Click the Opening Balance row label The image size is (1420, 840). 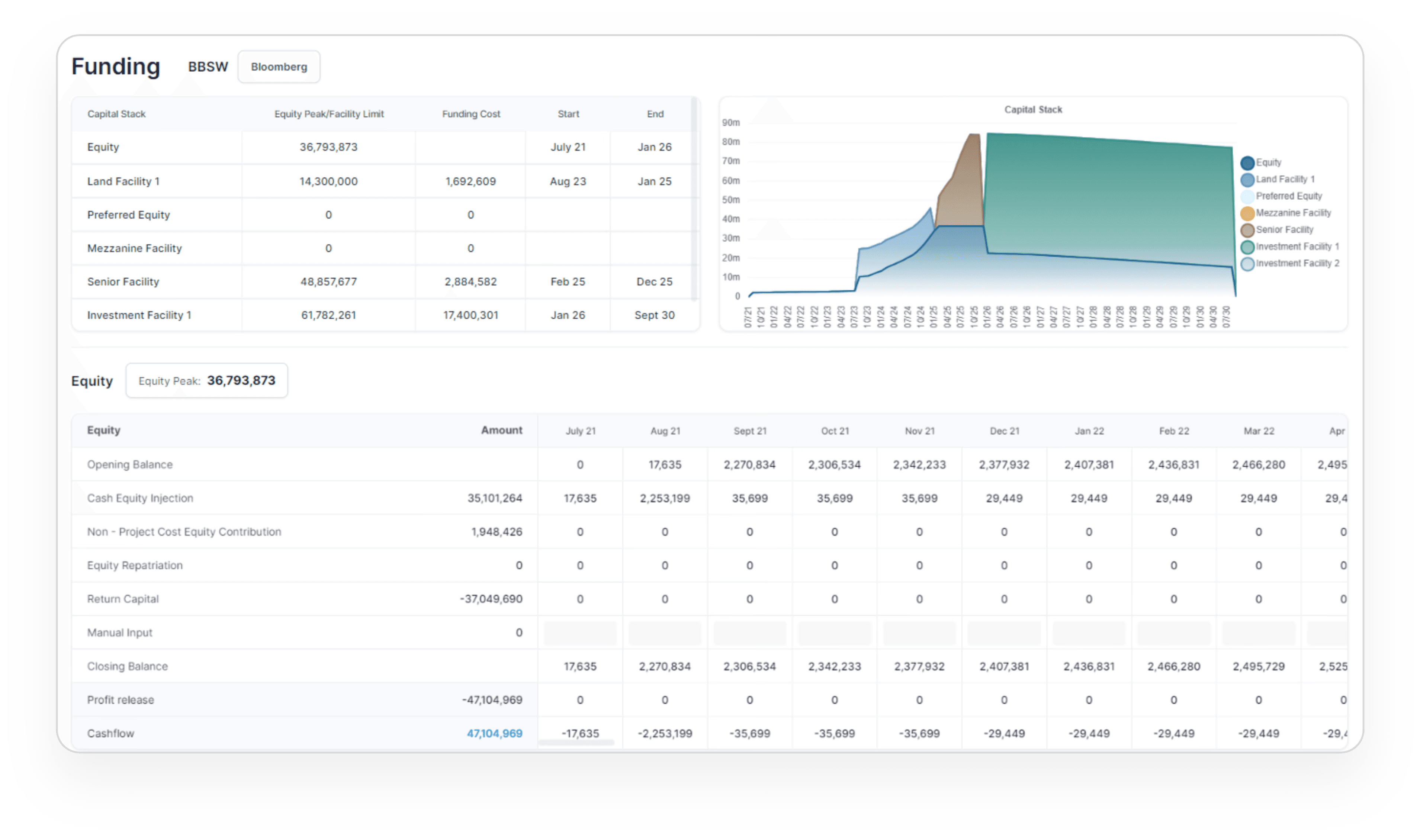130,464
